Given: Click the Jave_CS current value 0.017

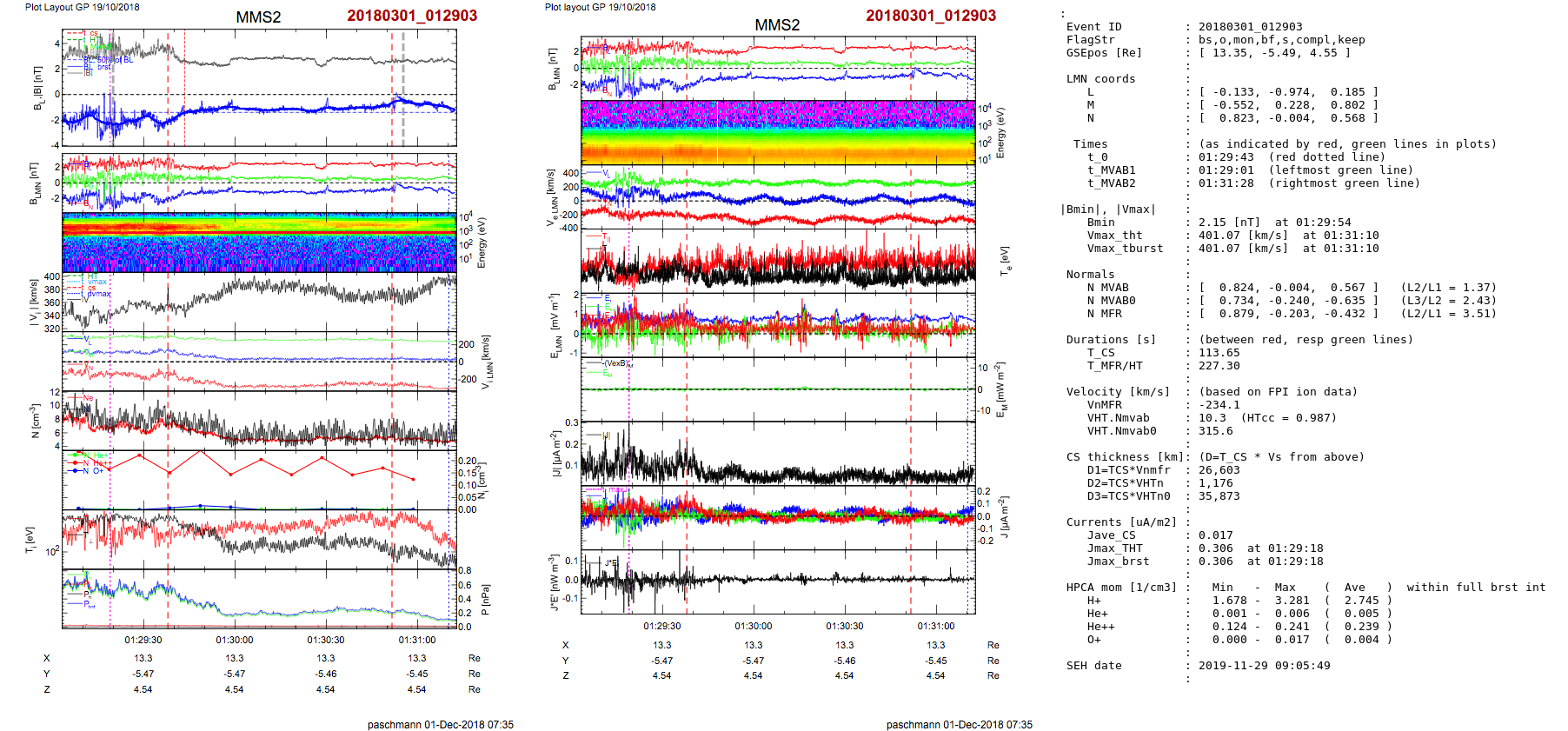Looking at the screenshot, I should (x=1215, y=535).
